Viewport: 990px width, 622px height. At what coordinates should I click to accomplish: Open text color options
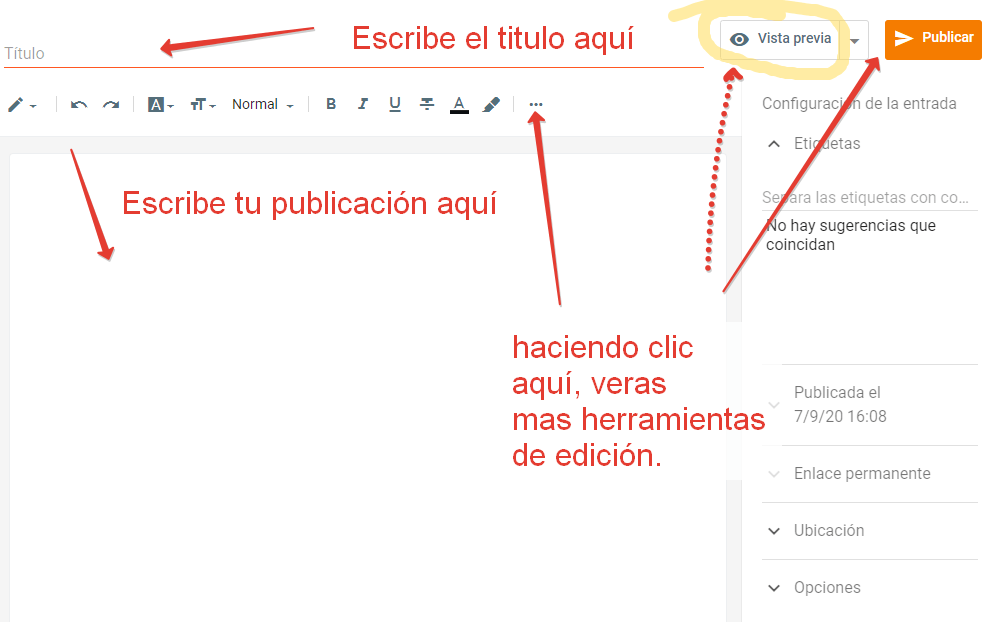pyautogui.click(x=459, y=104)
